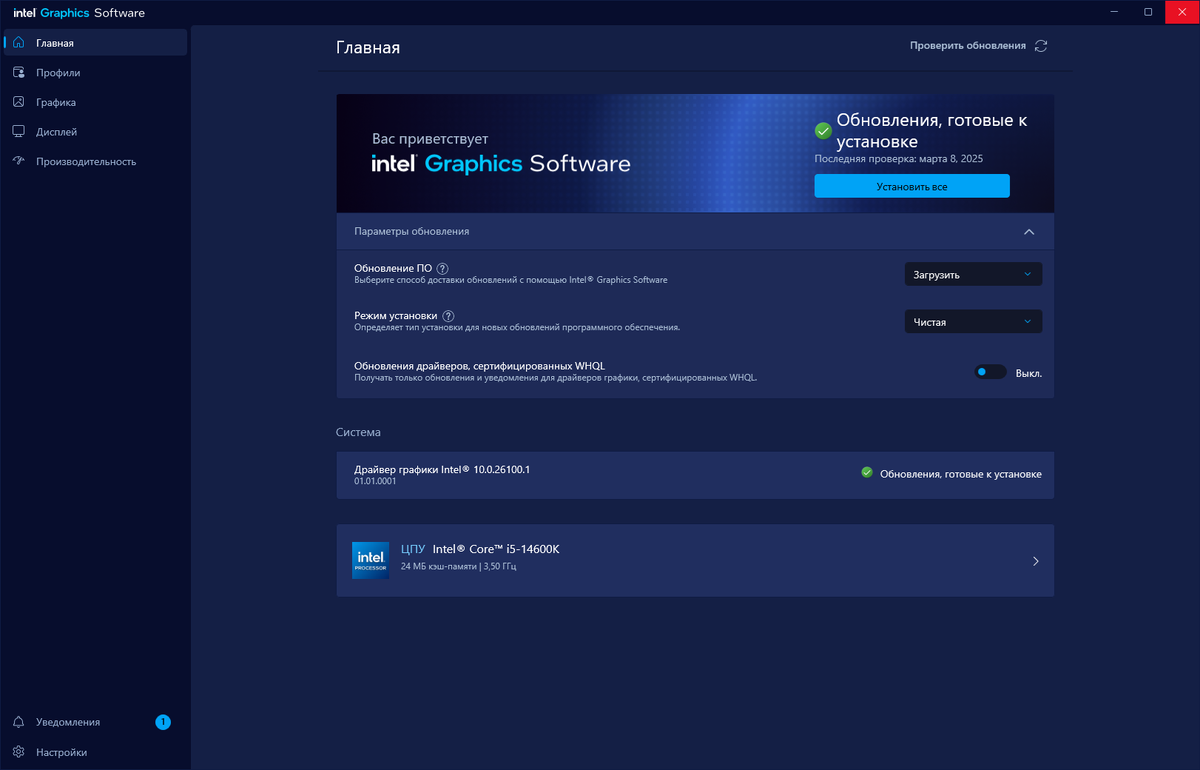Screen dimensions: 1200x770
Task: Click the Установить все button
Action: [x=912, y=186]
